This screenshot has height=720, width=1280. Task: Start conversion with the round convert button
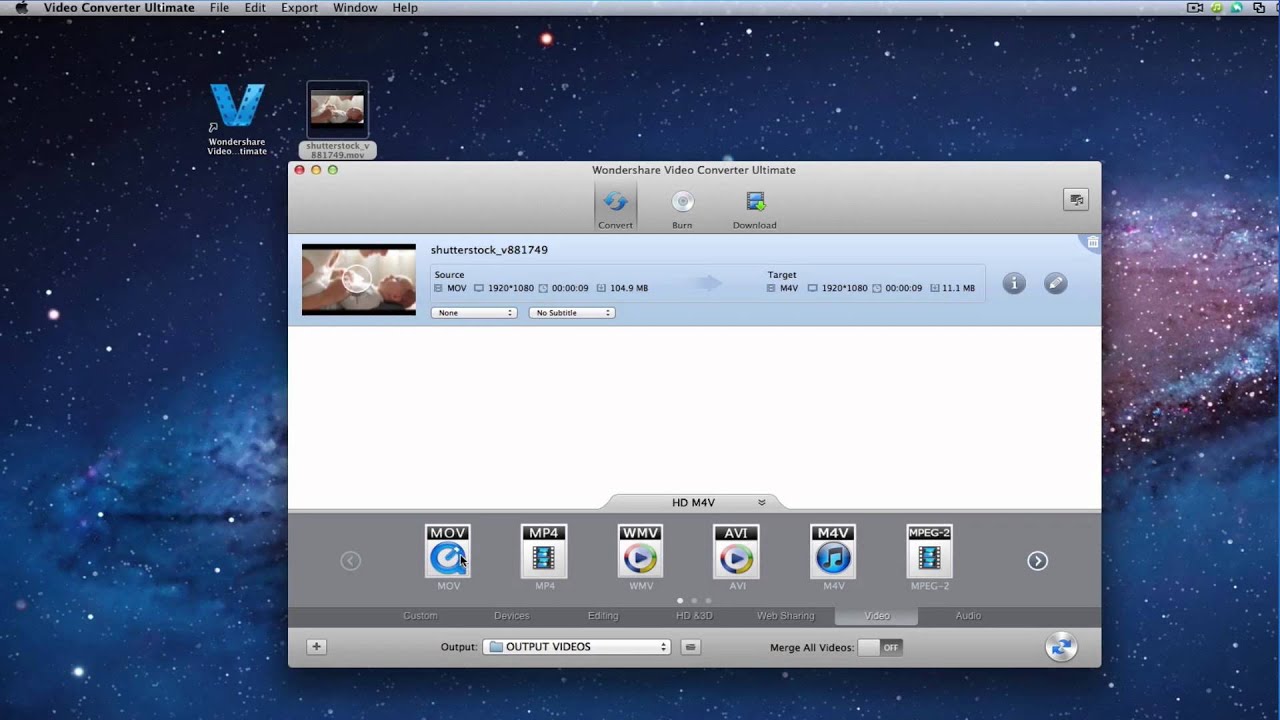[1061, 647]
